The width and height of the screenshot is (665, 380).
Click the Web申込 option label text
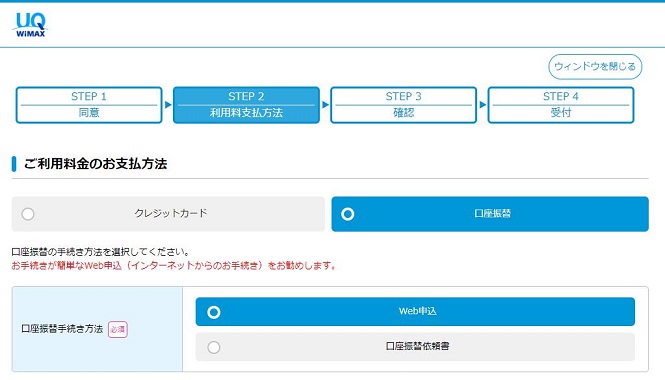pyautogui.click(x=417, y=311)
